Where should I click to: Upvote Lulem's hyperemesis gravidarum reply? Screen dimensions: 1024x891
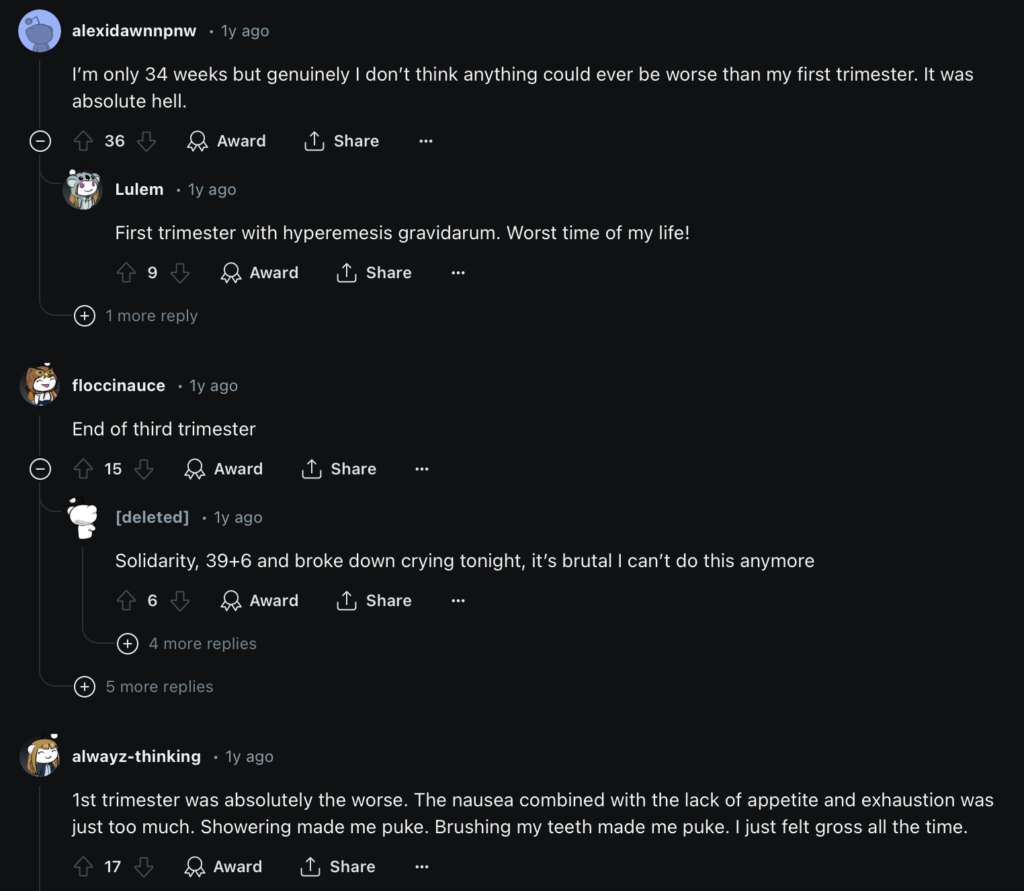pyautogui.click(x=126, y=272)
